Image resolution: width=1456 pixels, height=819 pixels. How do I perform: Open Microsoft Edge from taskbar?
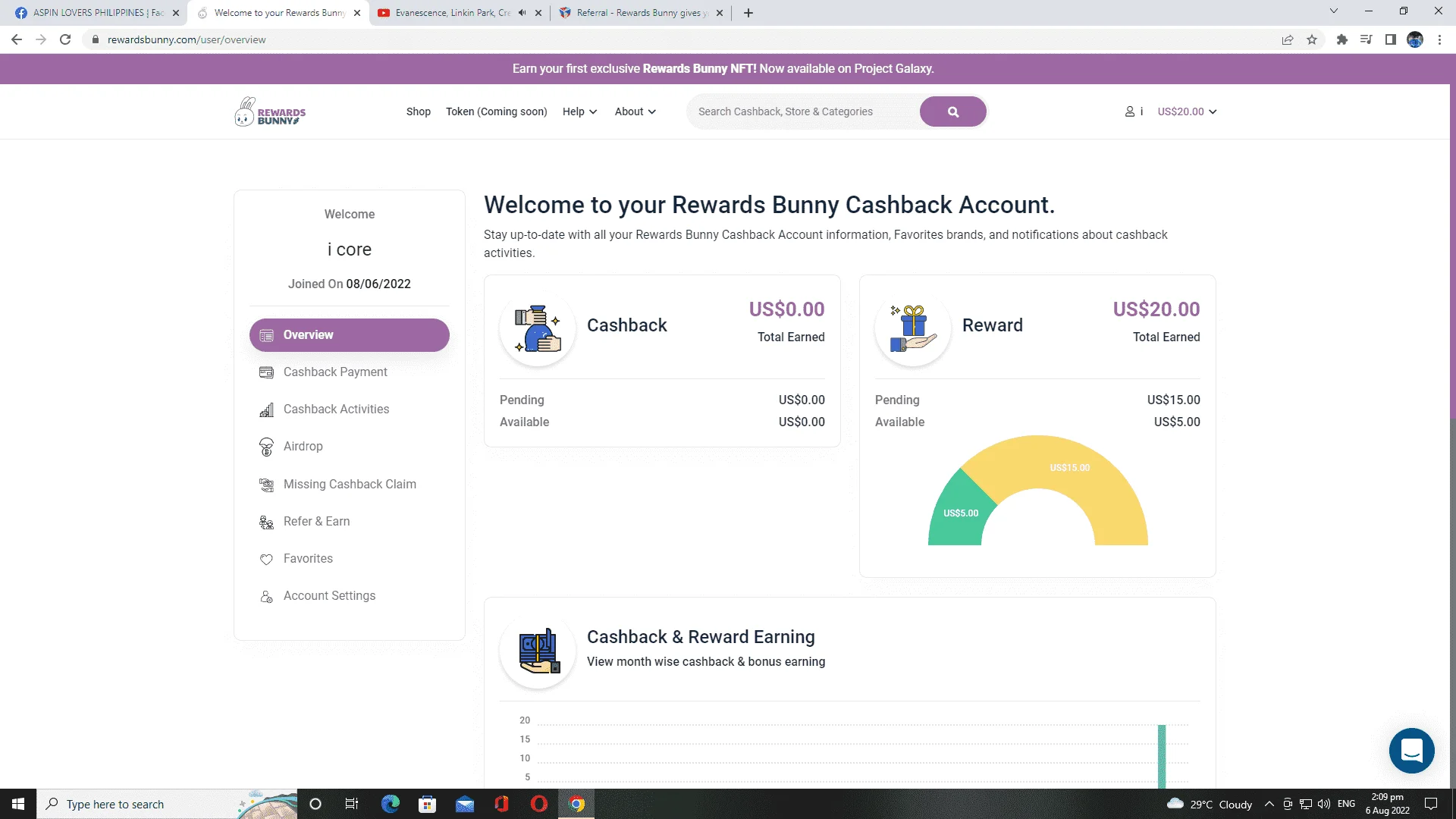[391, 804]
